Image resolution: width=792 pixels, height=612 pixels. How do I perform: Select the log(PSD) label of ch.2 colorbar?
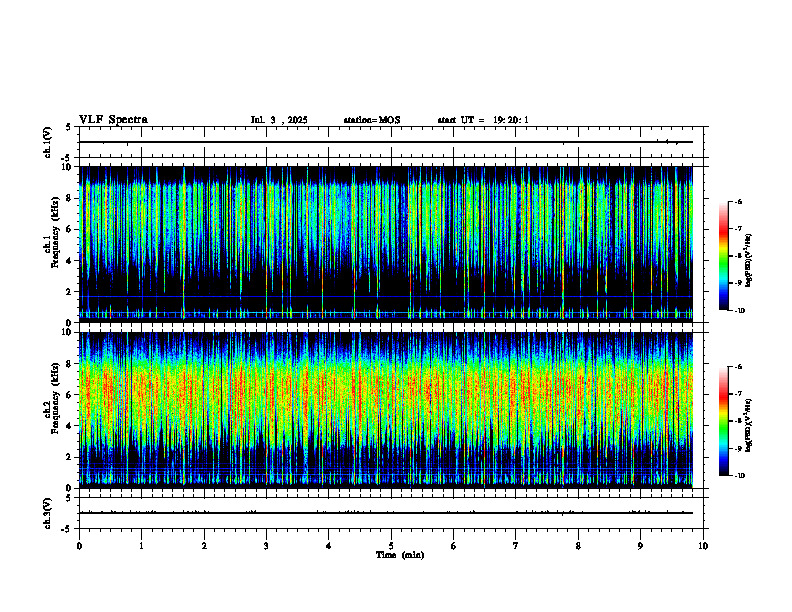pos(749,425)
